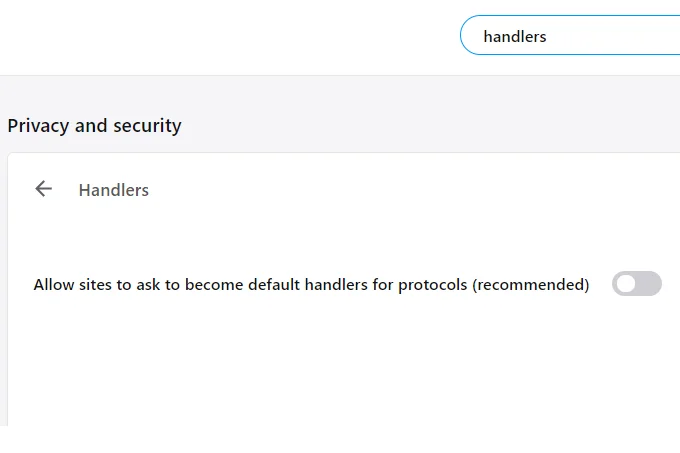Click the "Handlers" page title
680x453 pixels.
tap(114, 190)
